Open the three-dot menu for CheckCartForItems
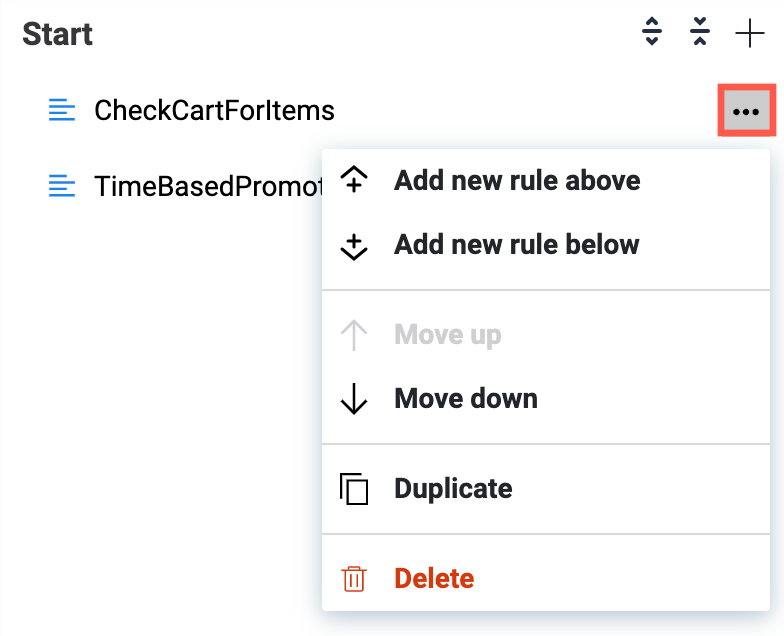This screenshot has height=636, width=784. point(746,112)
